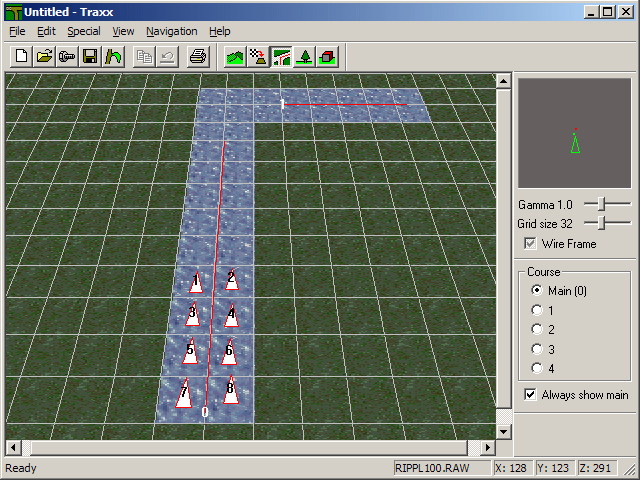Click the New file toolbar icon

[x=22, y=57]
